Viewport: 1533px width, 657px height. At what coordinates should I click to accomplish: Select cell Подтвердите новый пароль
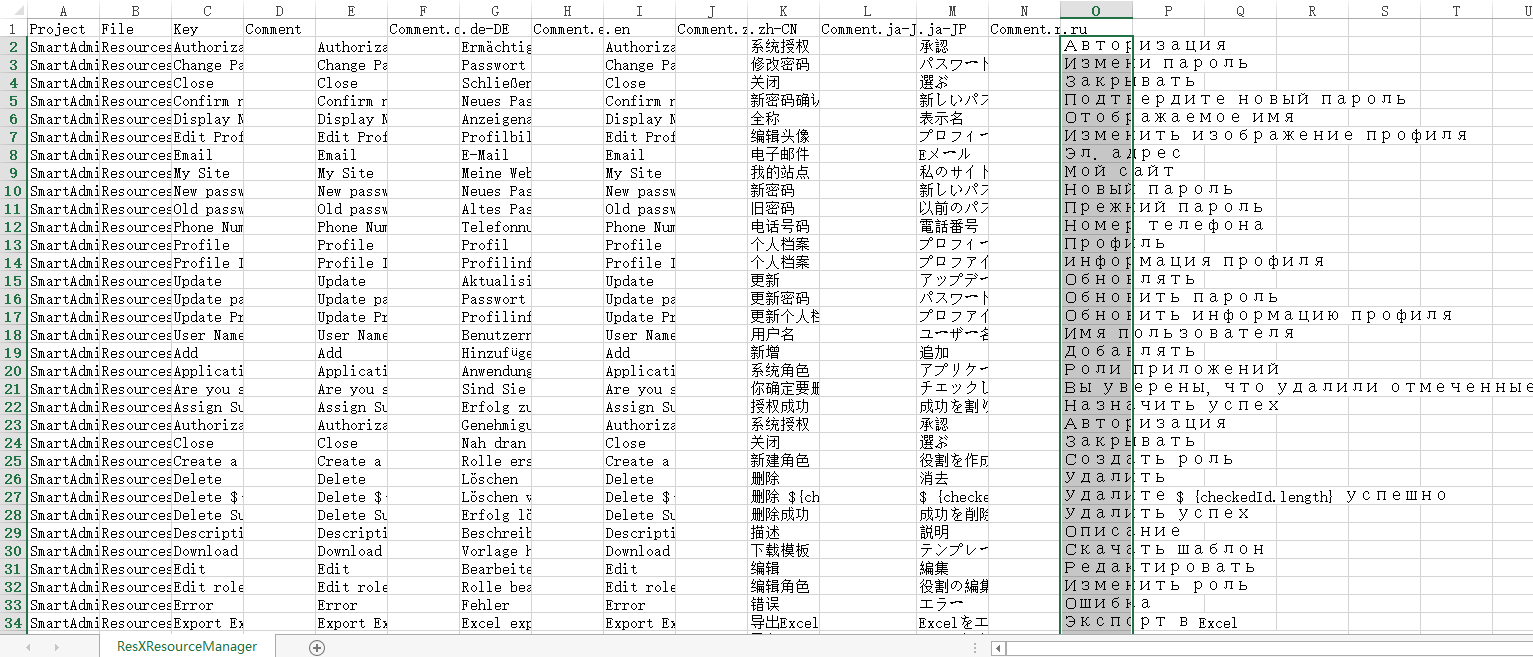1096,100
